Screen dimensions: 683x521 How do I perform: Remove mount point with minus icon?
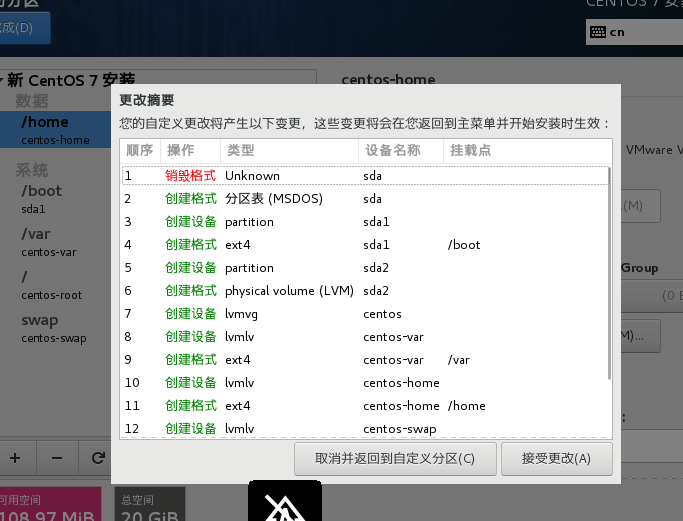pos(56,458)
